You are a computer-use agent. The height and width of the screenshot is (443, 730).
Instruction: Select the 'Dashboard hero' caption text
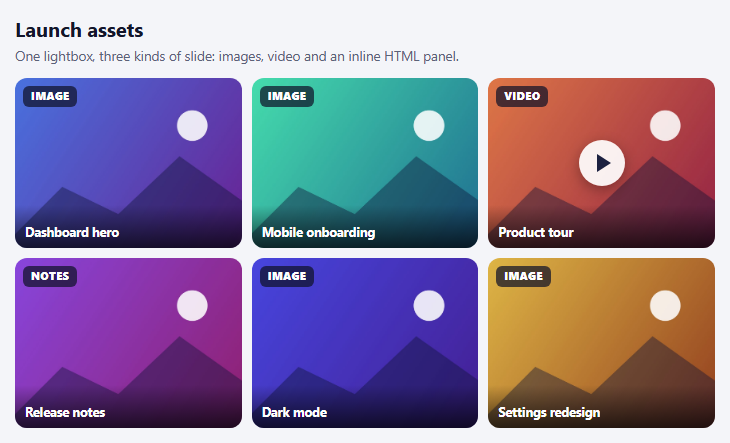pyautogui.click(x=72, y=232)
